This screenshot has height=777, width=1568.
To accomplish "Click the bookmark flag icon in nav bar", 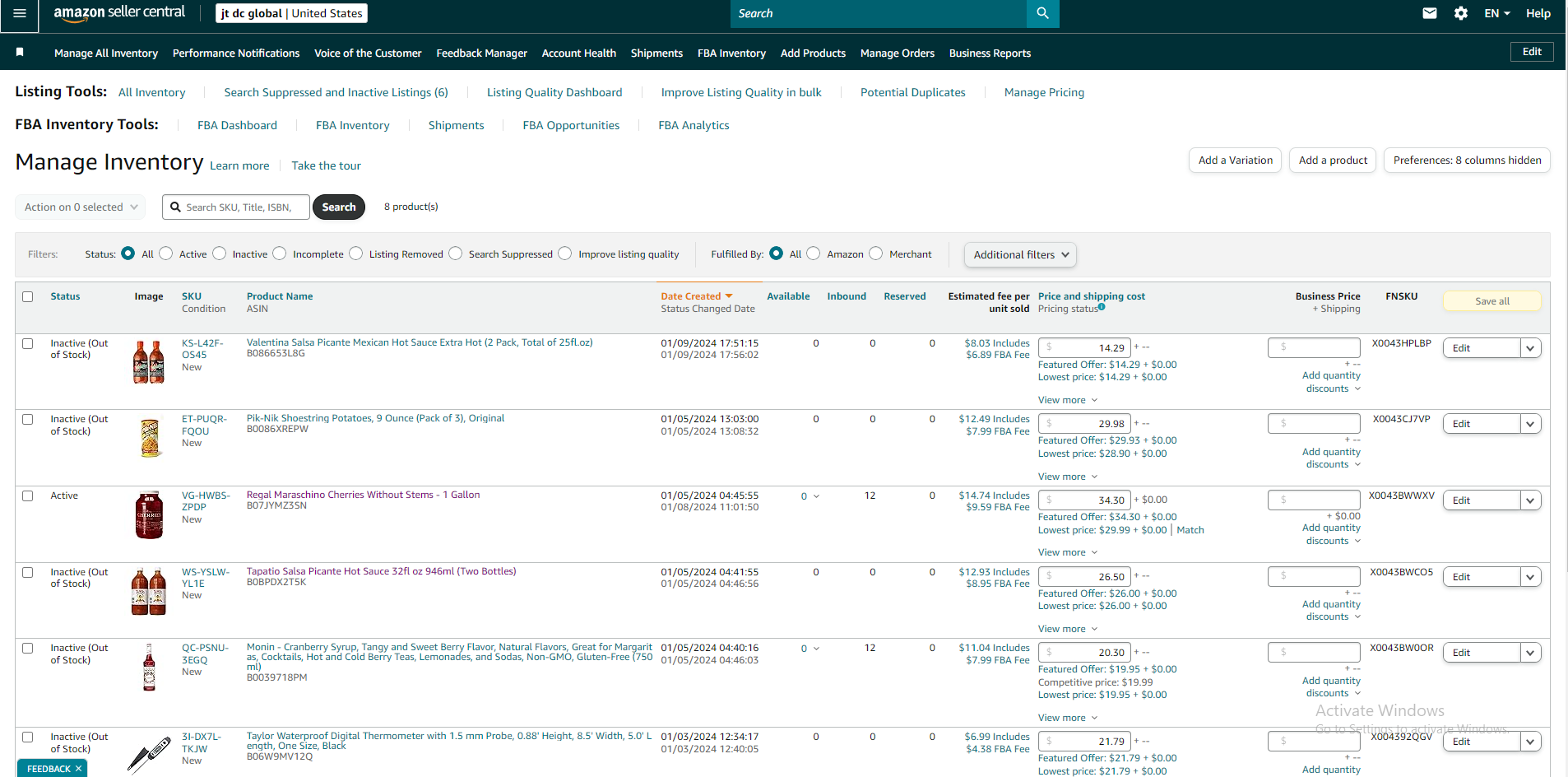I will click(x=20, y=53).
